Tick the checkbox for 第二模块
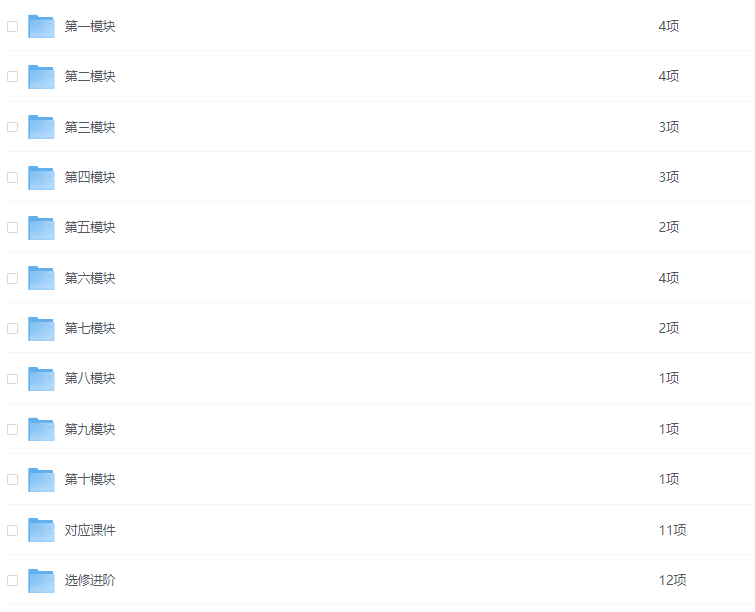 point(13,77)
